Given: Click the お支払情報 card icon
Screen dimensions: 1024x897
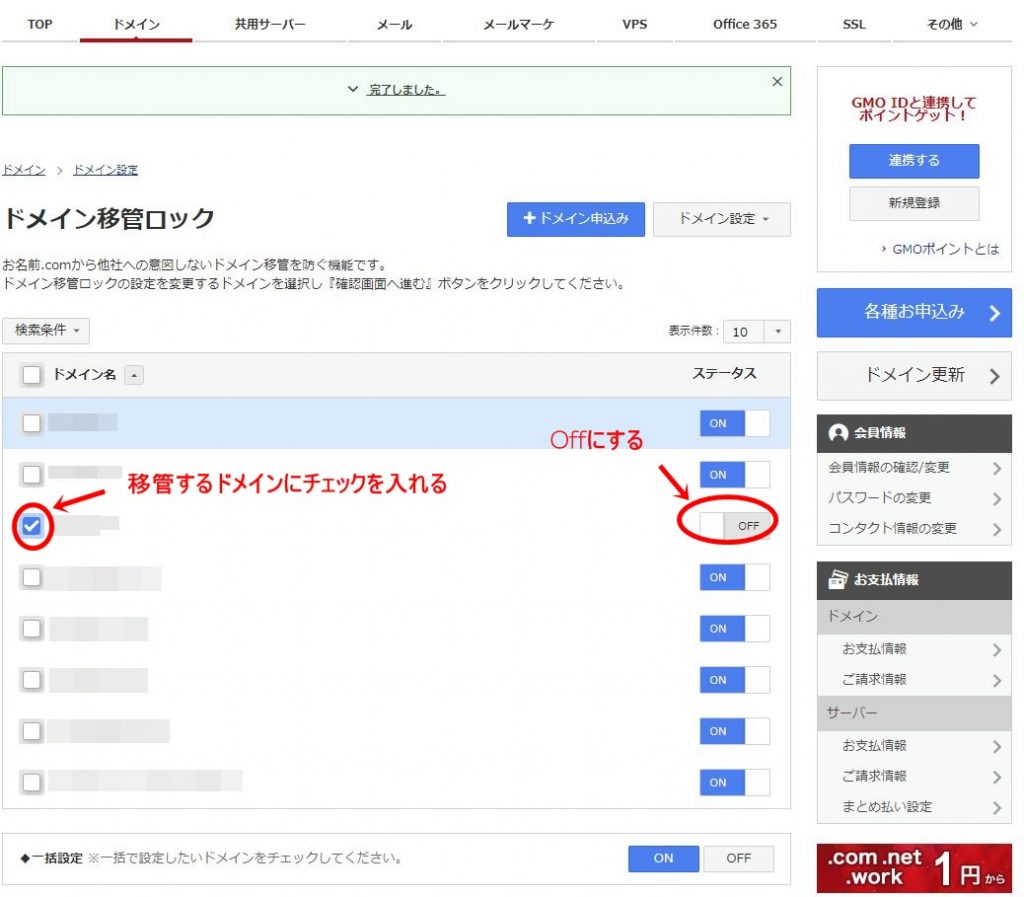Looking at the screenshot, I should point(838,580).
